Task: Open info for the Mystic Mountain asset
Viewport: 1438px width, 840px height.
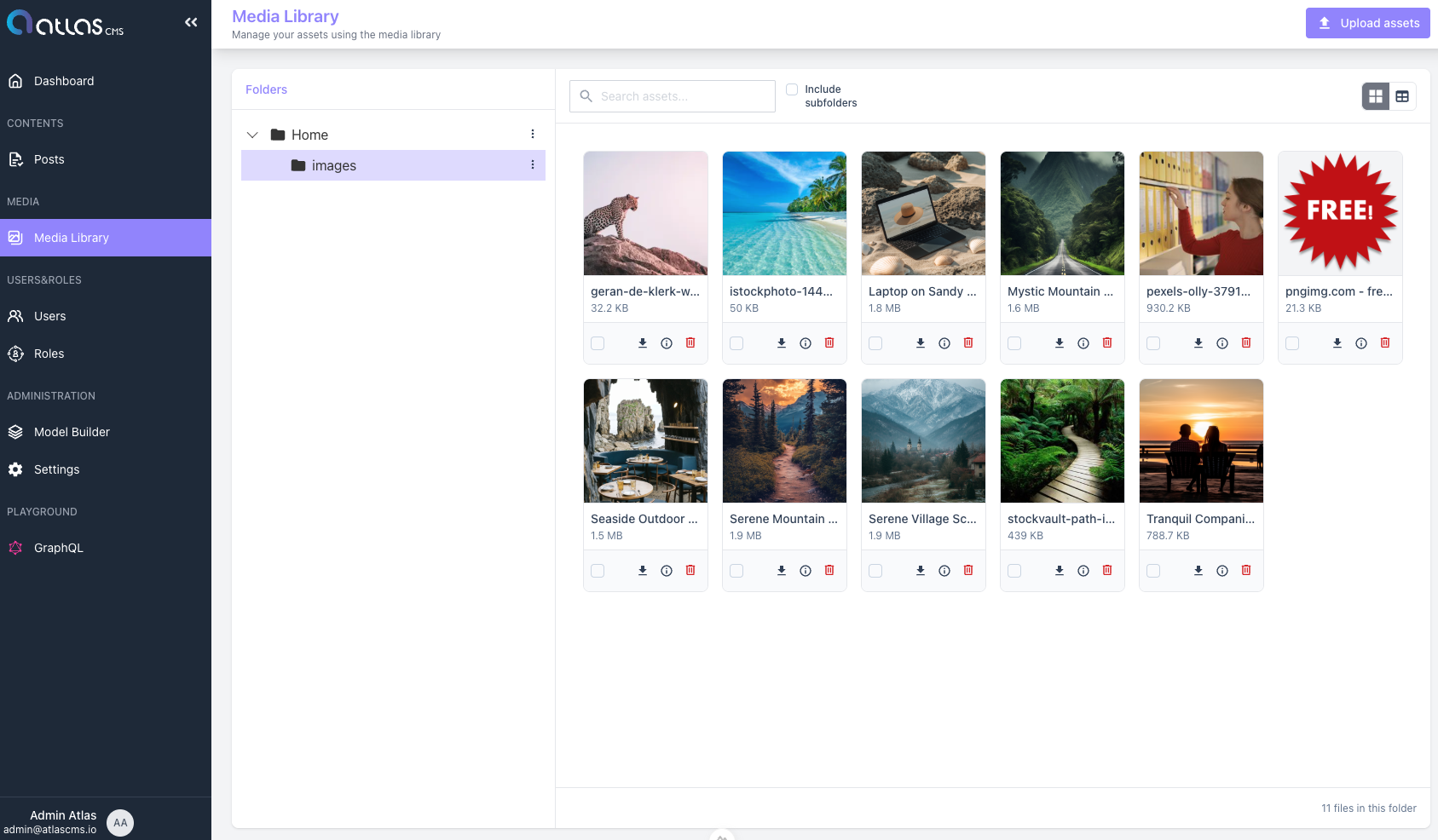Action: click(1083, 342)
